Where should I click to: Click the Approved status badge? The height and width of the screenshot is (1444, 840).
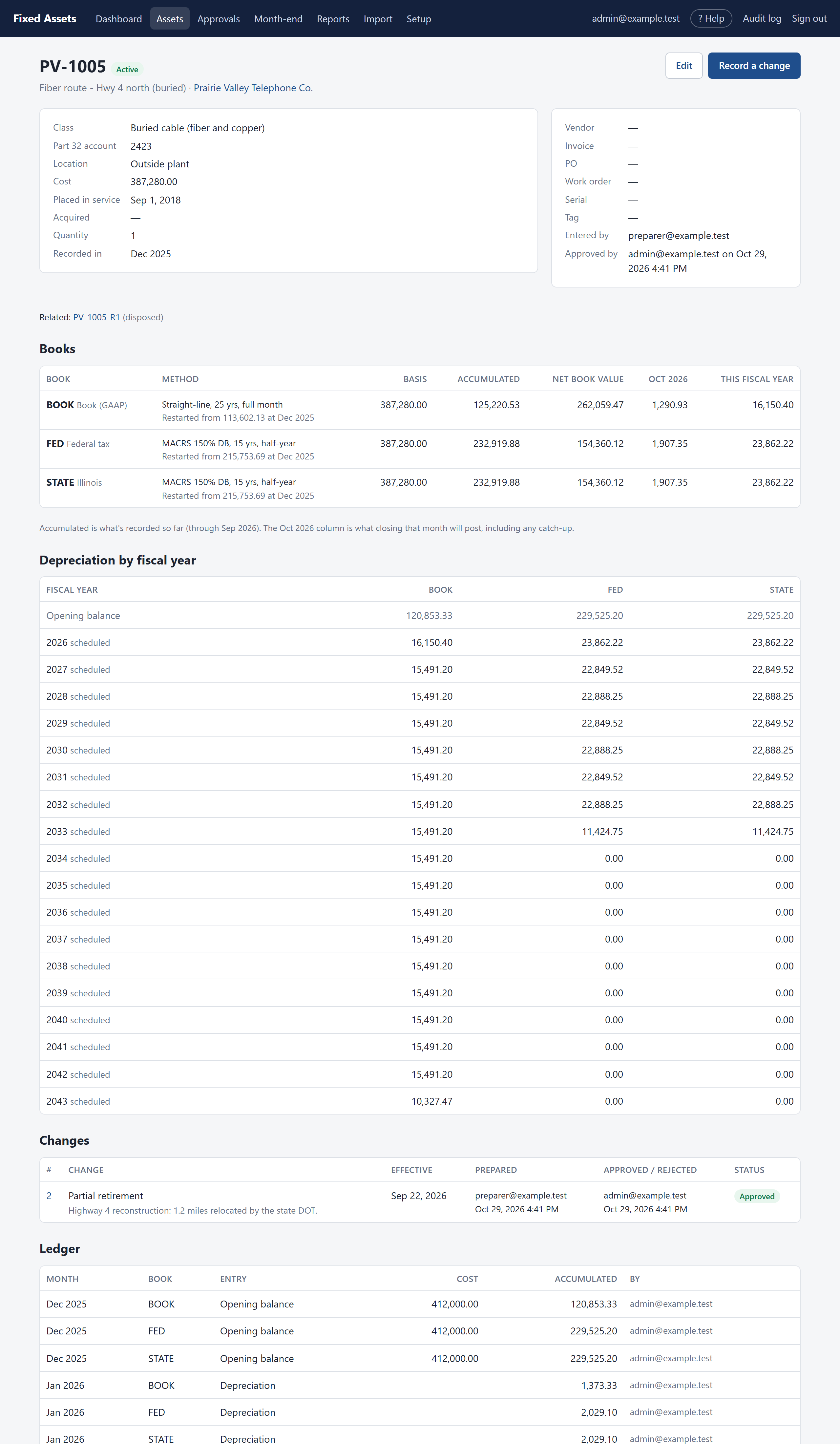[x=756, y=1197]
